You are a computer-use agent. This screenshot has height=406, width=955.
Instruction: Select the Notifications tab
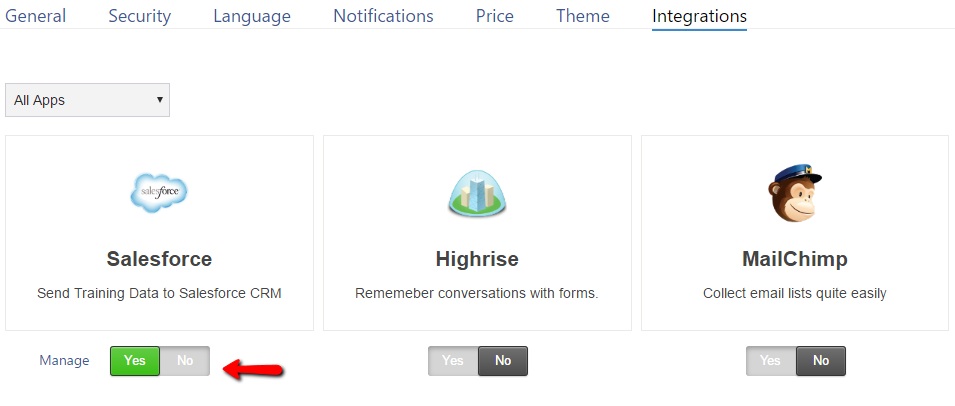click(383, 16)
